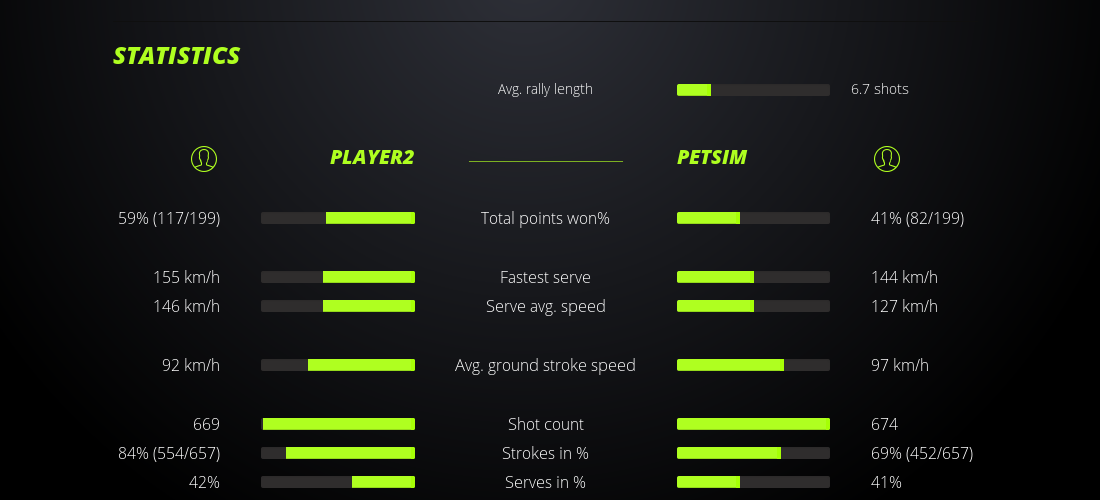Click PLAYER2's Fastest serve bar
This screenshot has width=1100, height=500.
pos(338,277)
